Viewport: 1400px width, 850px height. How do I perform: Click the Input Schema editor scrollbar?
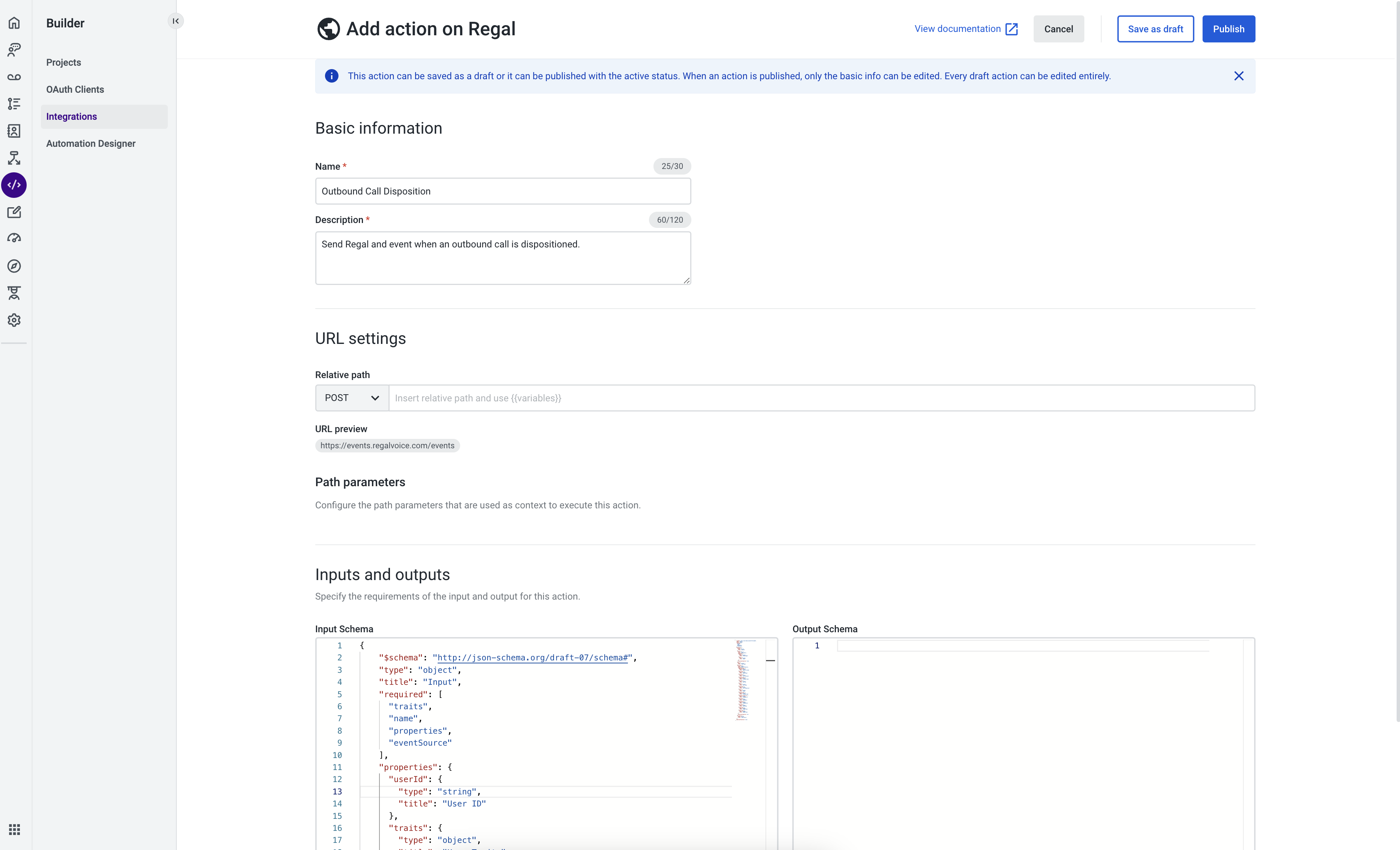(771, 745)
